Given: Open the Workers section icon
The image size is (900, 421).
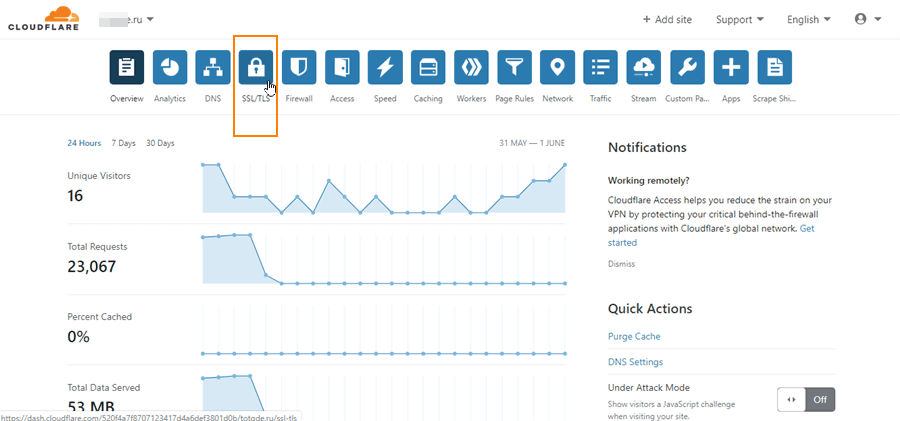Looking at the screenshot, I should coord(471,68).
